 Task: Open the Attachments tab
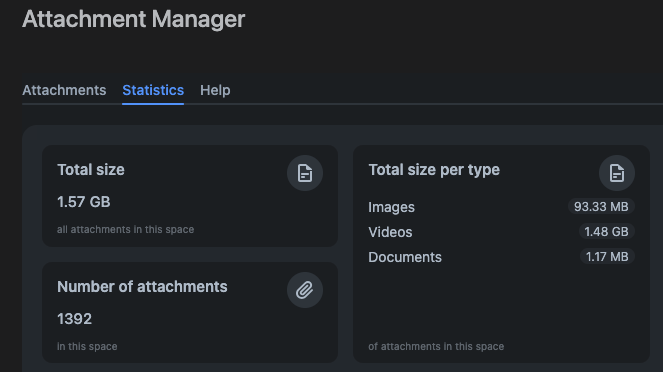click(64, 90)
